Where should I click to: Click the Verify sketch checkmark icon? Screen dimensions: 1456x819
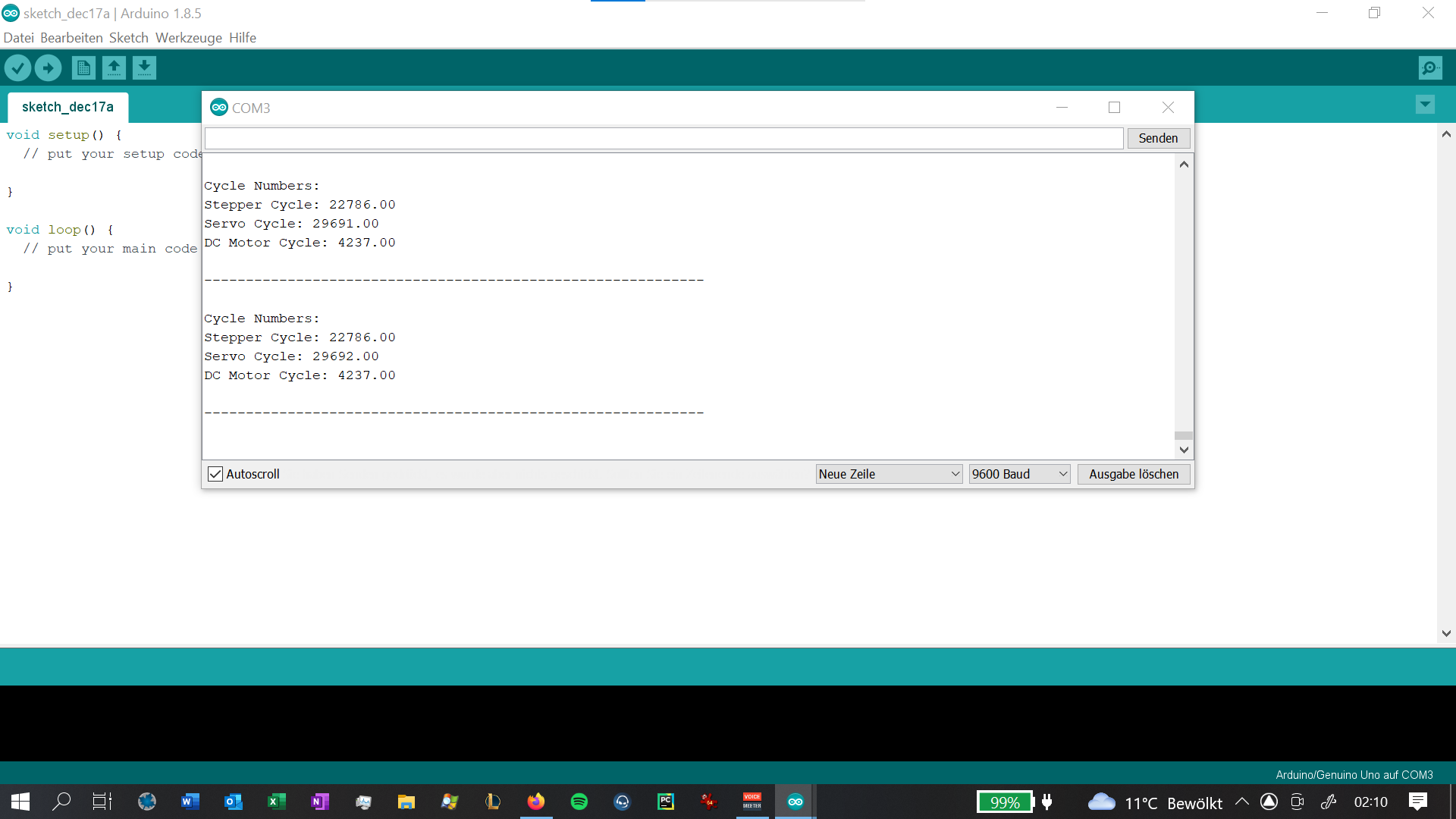17,68
